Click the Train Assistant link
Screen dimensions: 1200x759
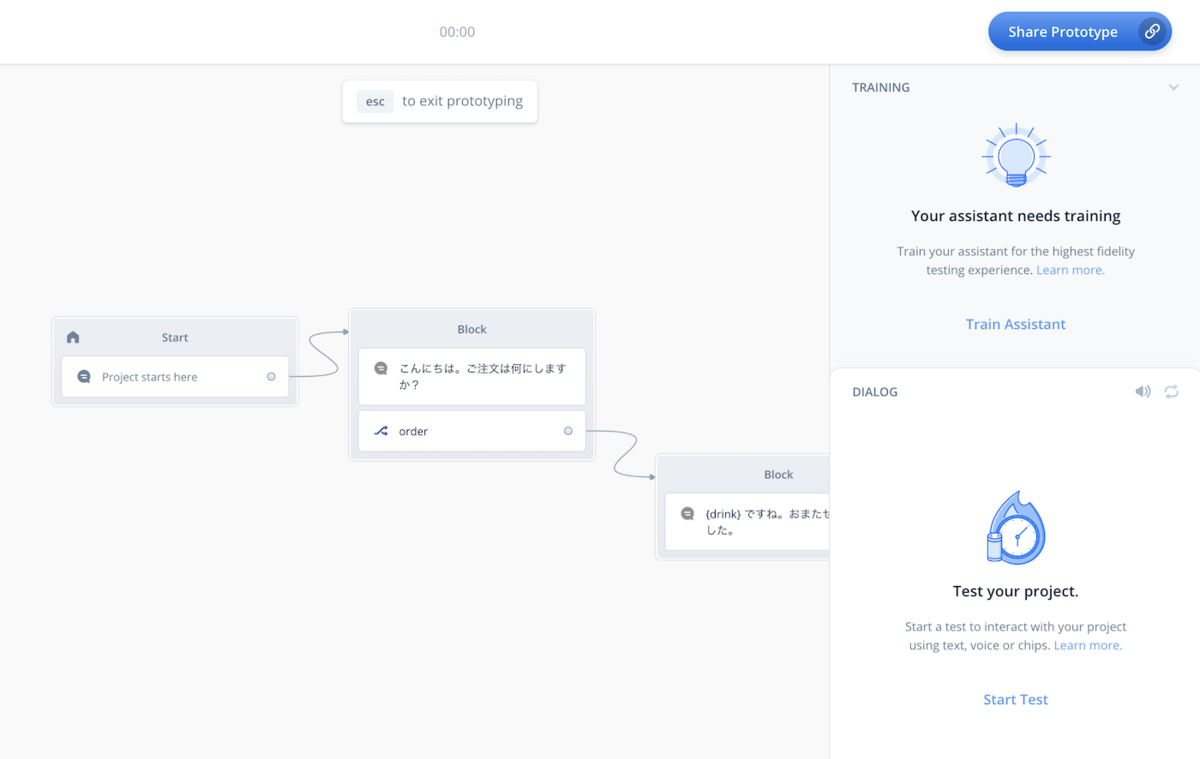point(1015,324)
